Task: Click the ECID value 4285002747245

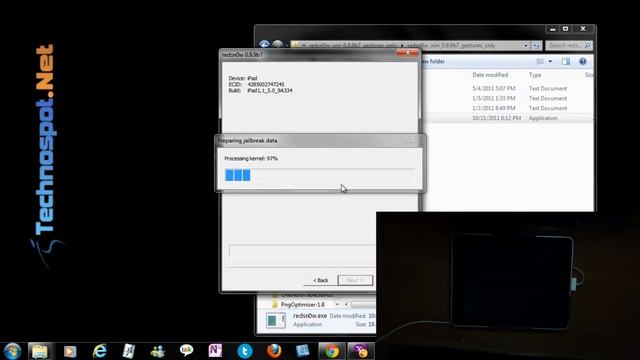Action: [x=266, y=84]
